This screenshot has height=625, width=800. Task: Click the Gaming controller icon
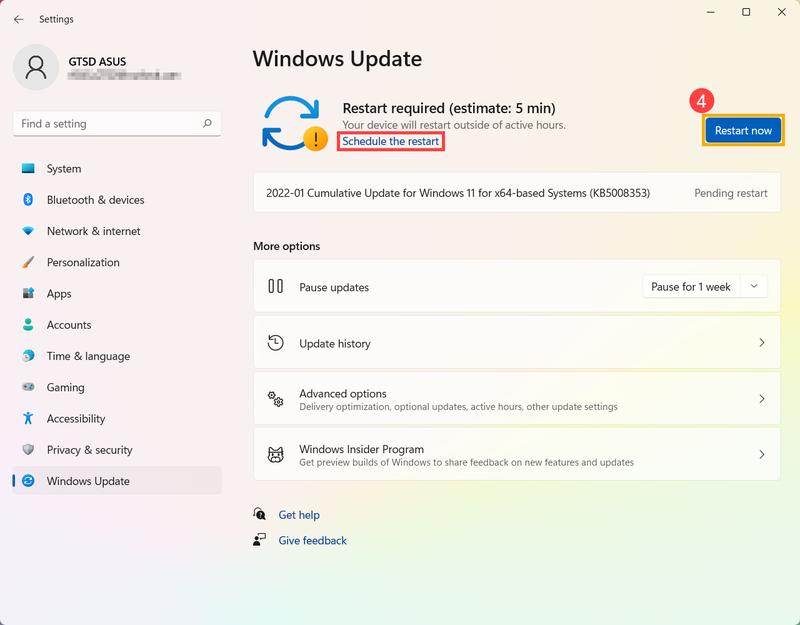(28, 387)
